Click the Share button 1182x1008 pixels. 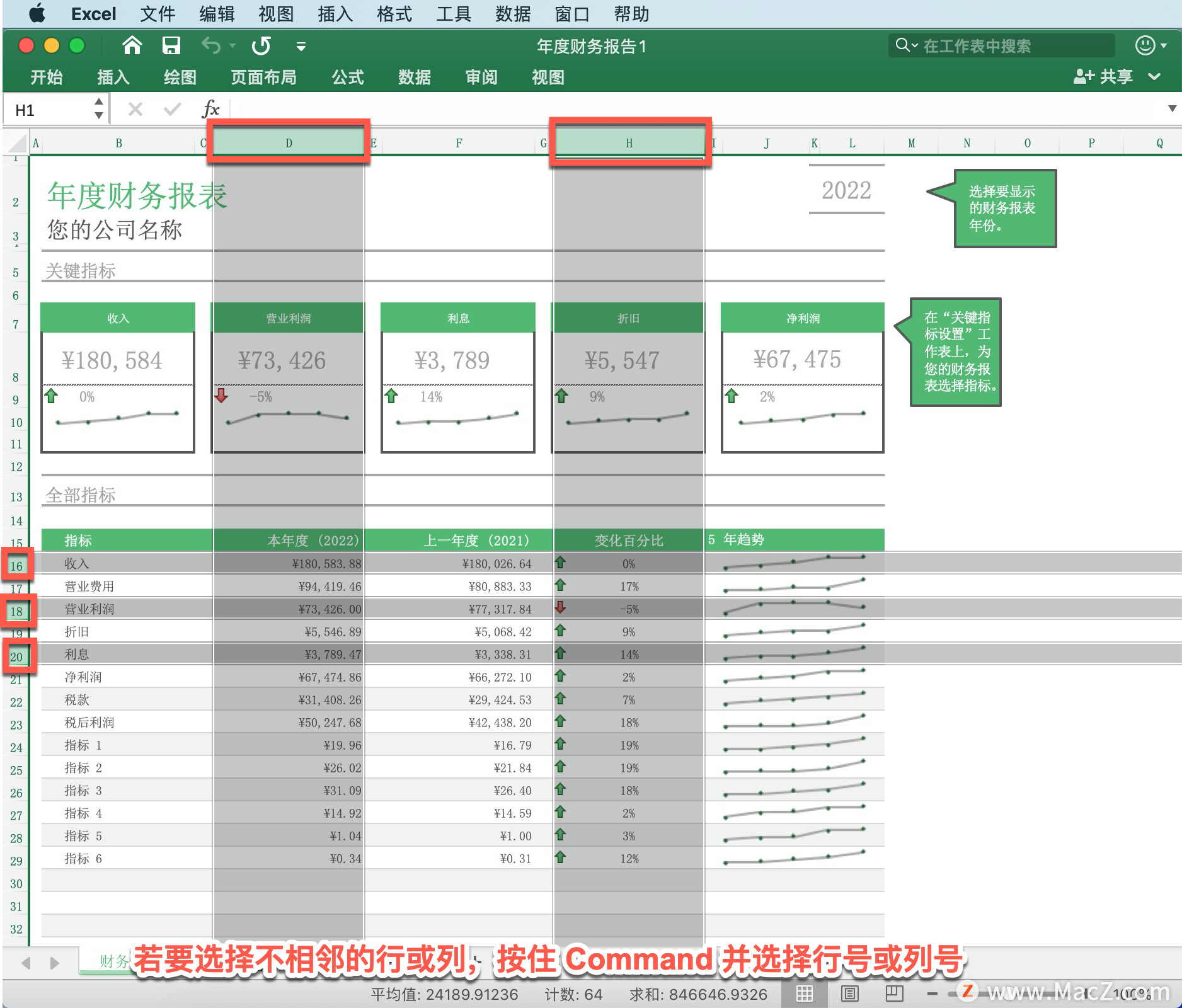(1104, 77)
